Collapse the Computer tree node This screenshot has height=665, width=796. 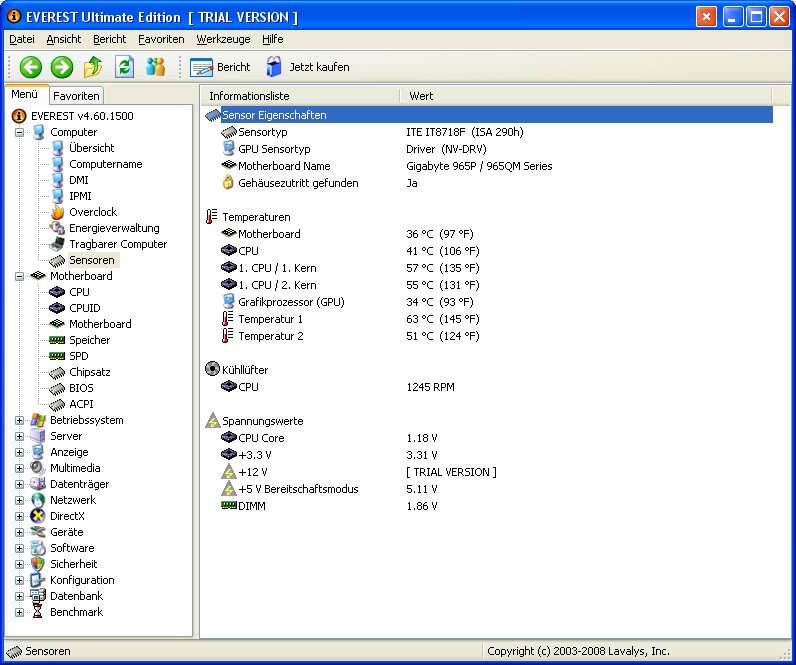pos(19,132)
